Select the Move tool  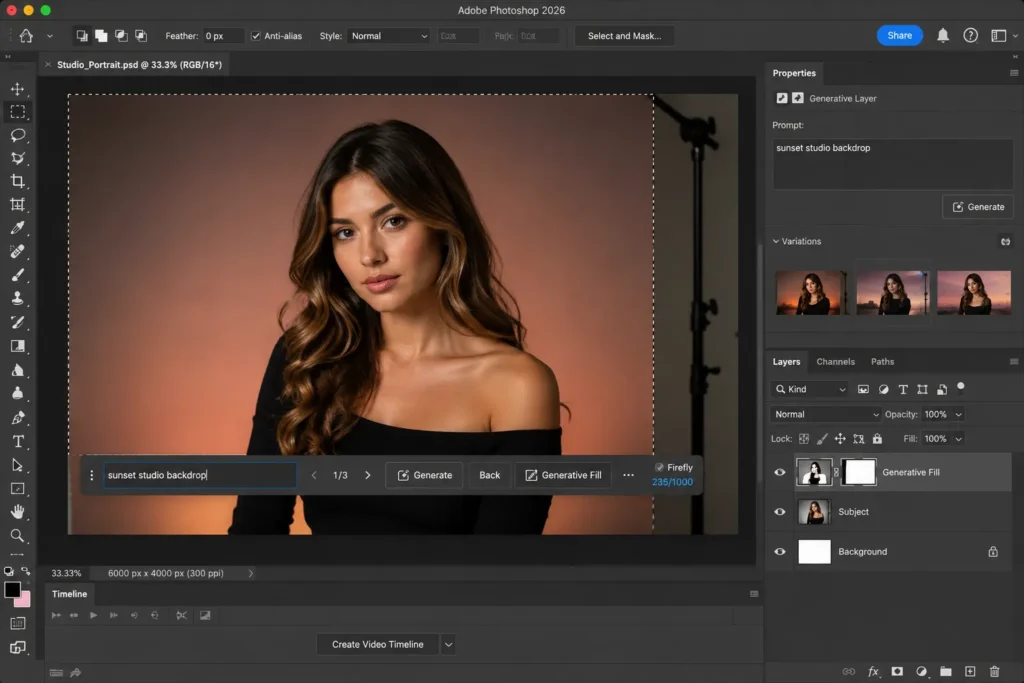(18, 89)
